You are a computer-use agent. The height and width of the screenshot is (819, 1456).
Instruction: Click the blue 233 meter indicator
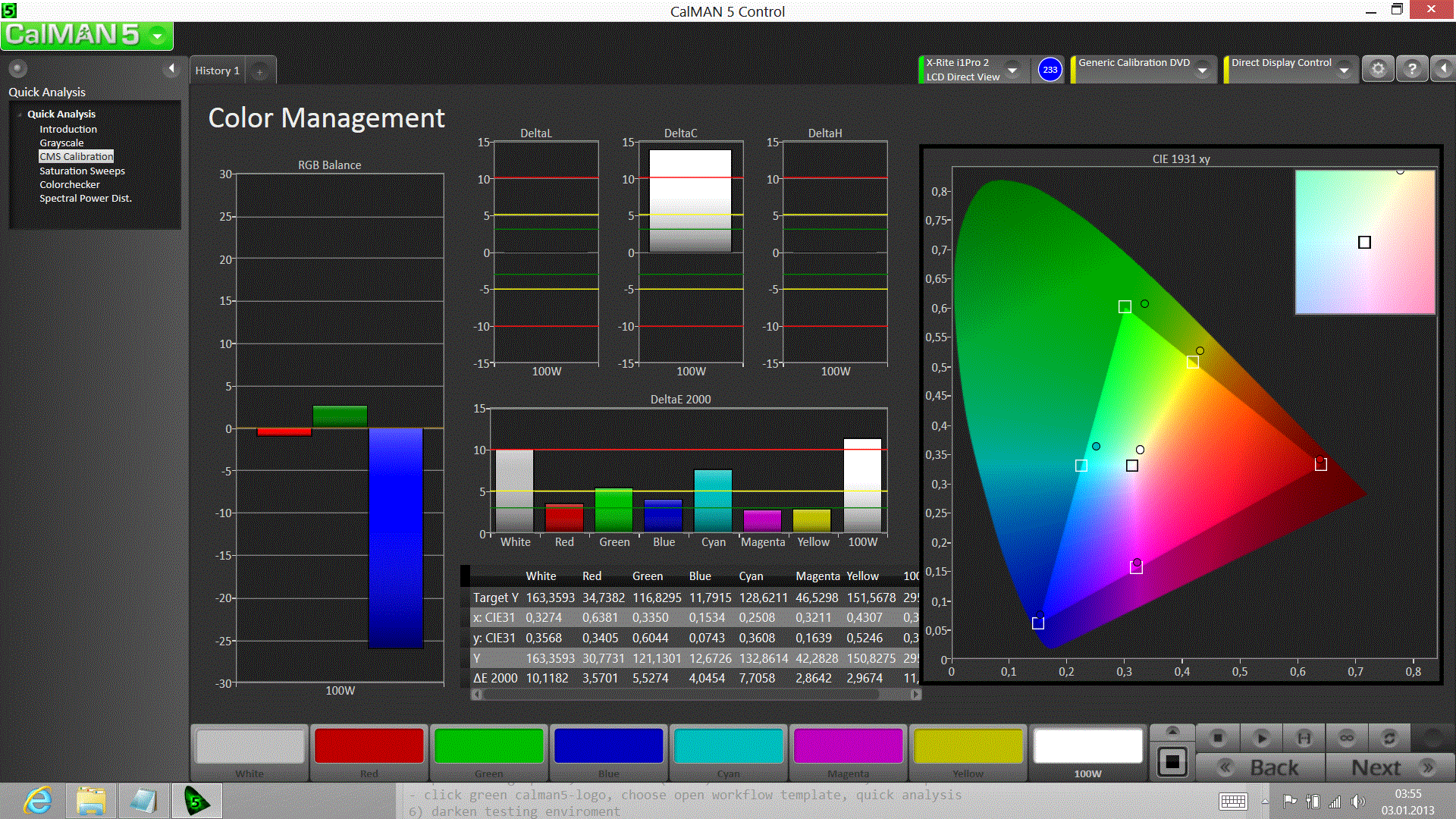[x=1050, y=70]
